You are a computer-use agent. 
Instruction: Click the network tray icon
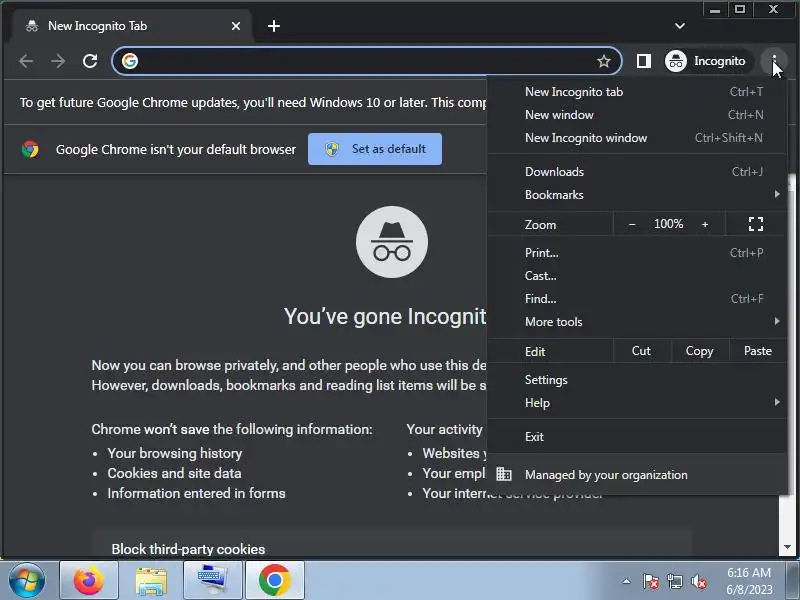click(675, 582)
